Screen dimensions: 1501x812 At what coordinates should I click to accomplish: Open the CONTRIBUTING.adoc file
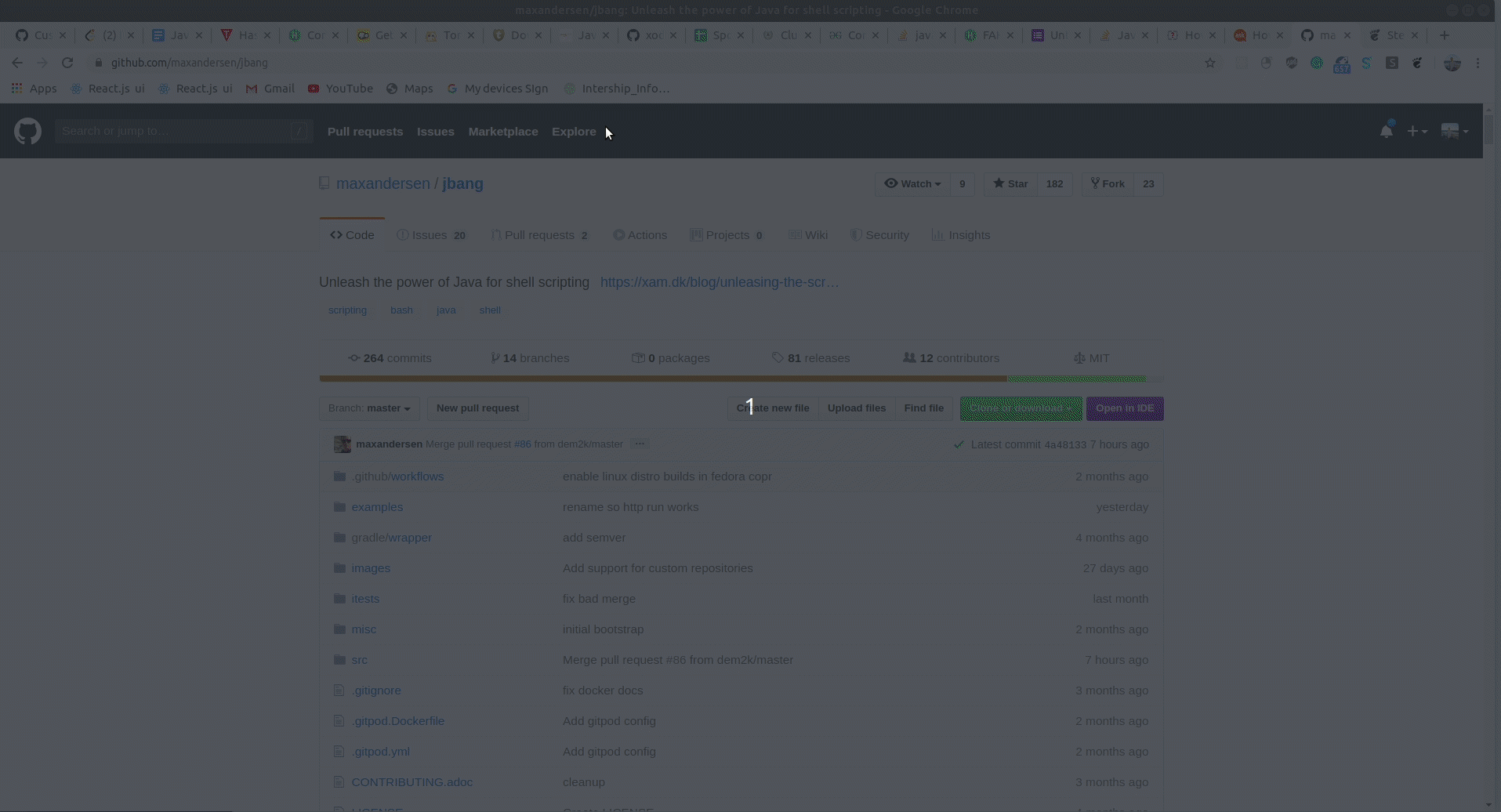412,782
